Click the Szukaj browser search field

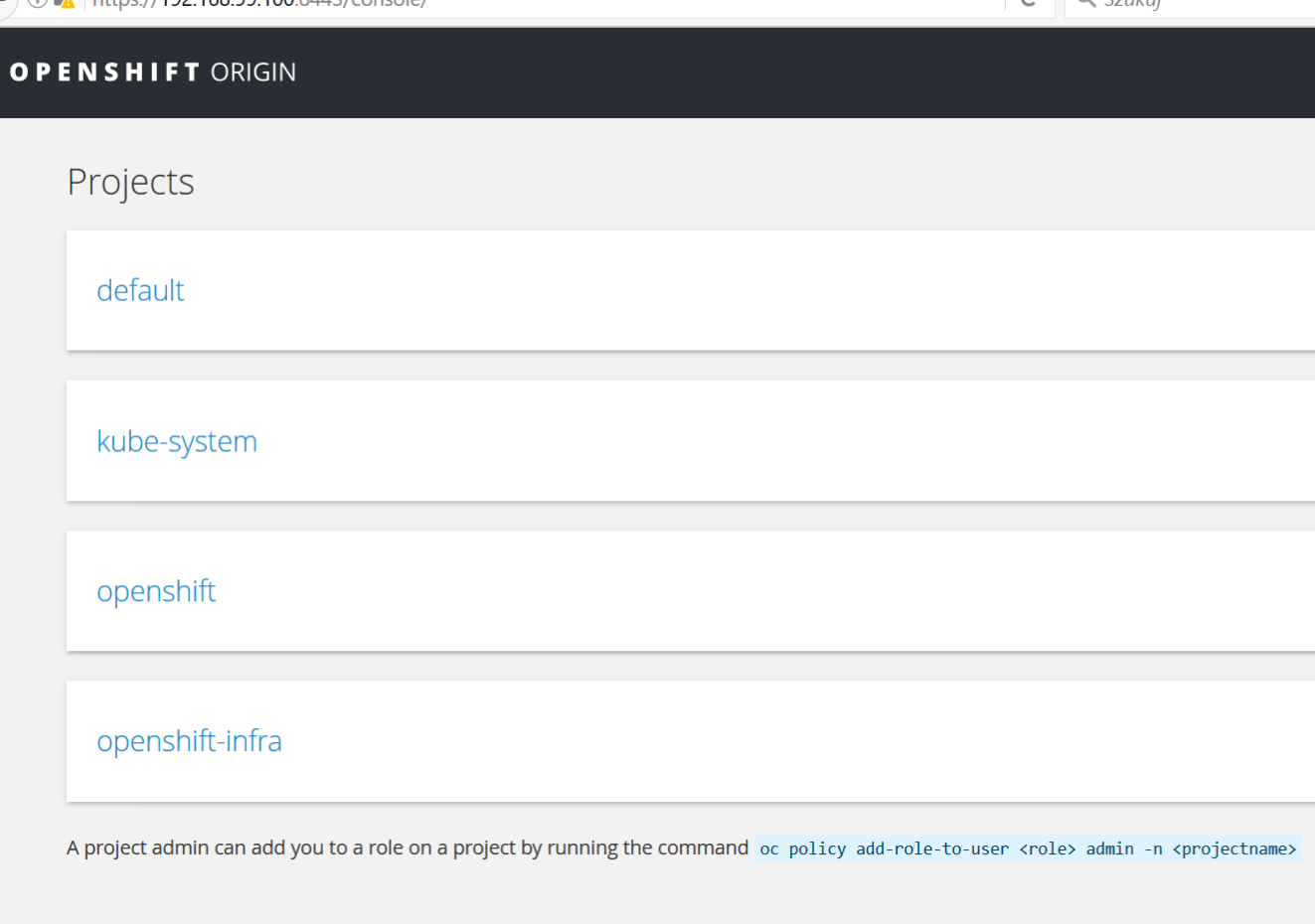1193,4
